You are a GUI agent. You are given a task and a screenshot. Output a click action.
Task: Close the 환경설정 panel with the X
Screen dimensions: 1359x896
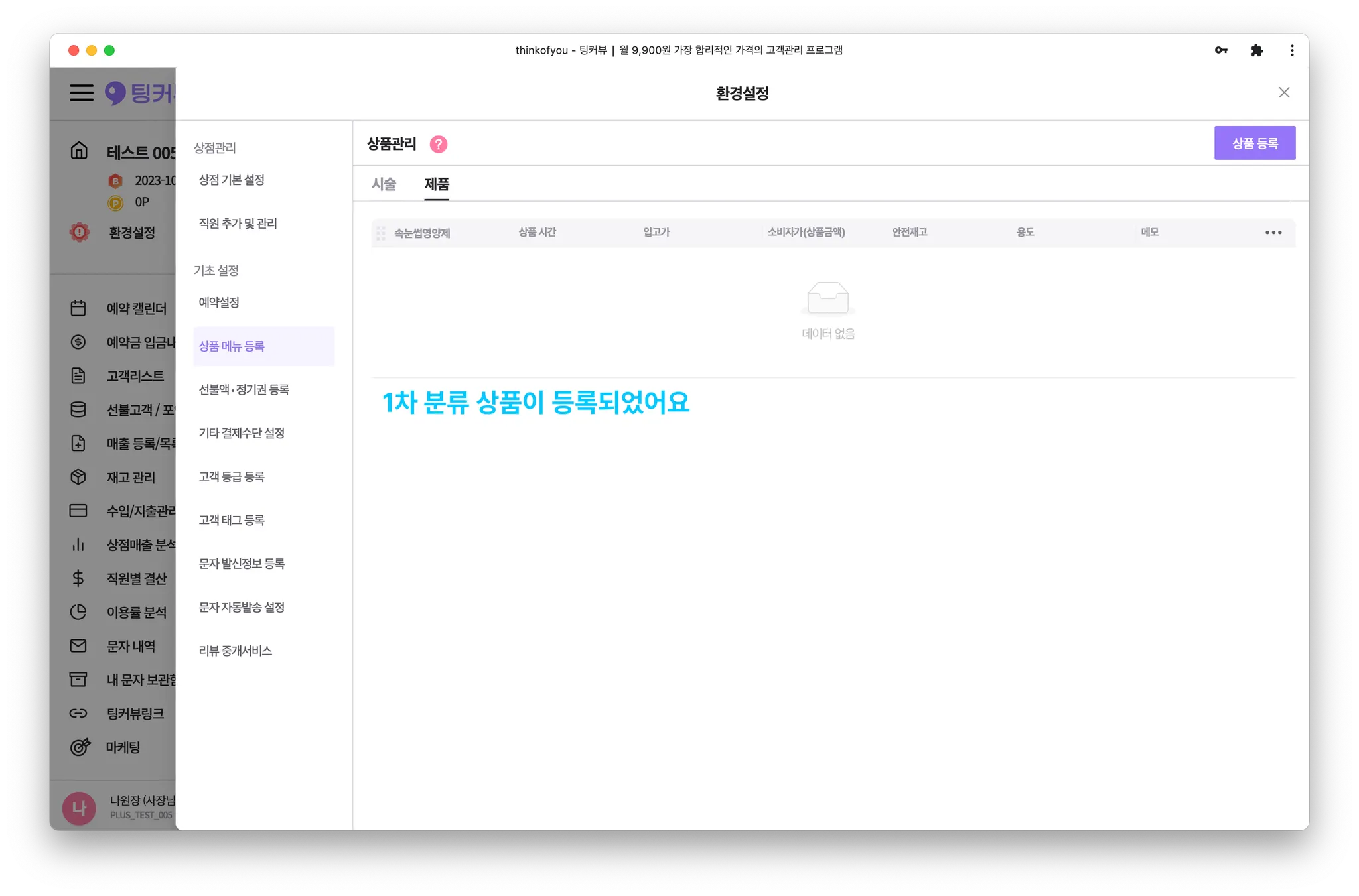click(x=1284, y=93)
